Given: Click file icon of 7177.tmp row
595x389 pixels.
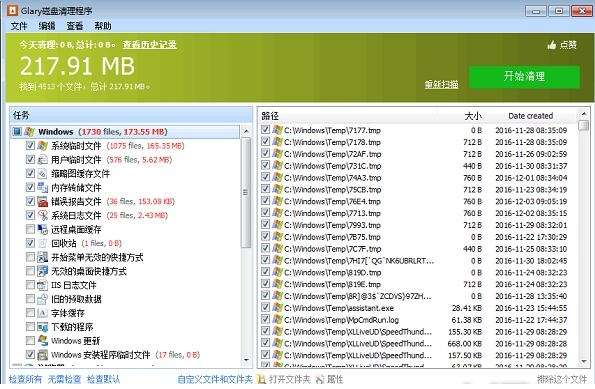Looking at the screenshot, I should click(x=277, y=130).
